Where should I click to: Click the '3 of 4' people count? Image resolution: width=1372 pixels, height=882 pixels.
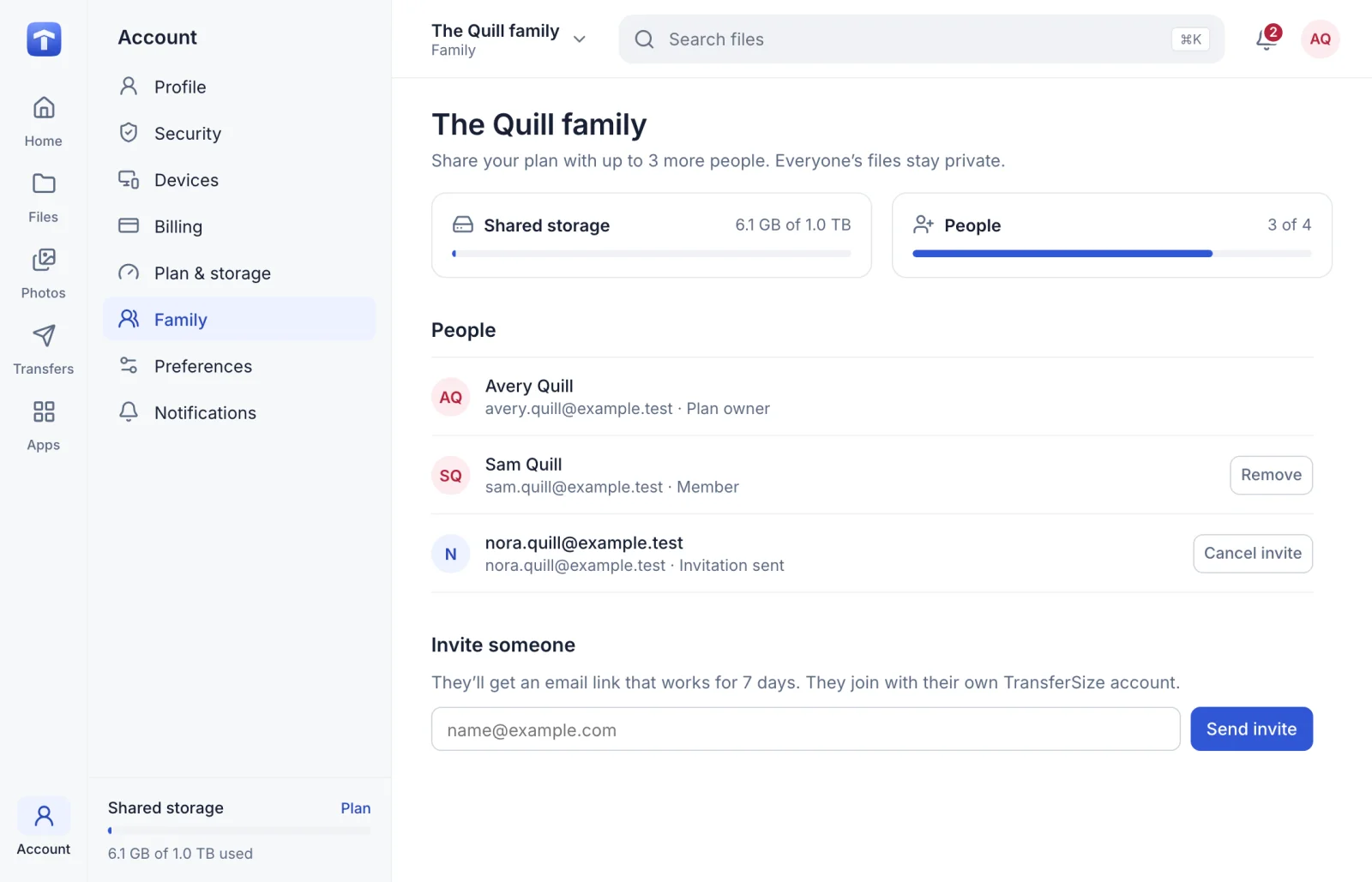[x=1290, y=225]
